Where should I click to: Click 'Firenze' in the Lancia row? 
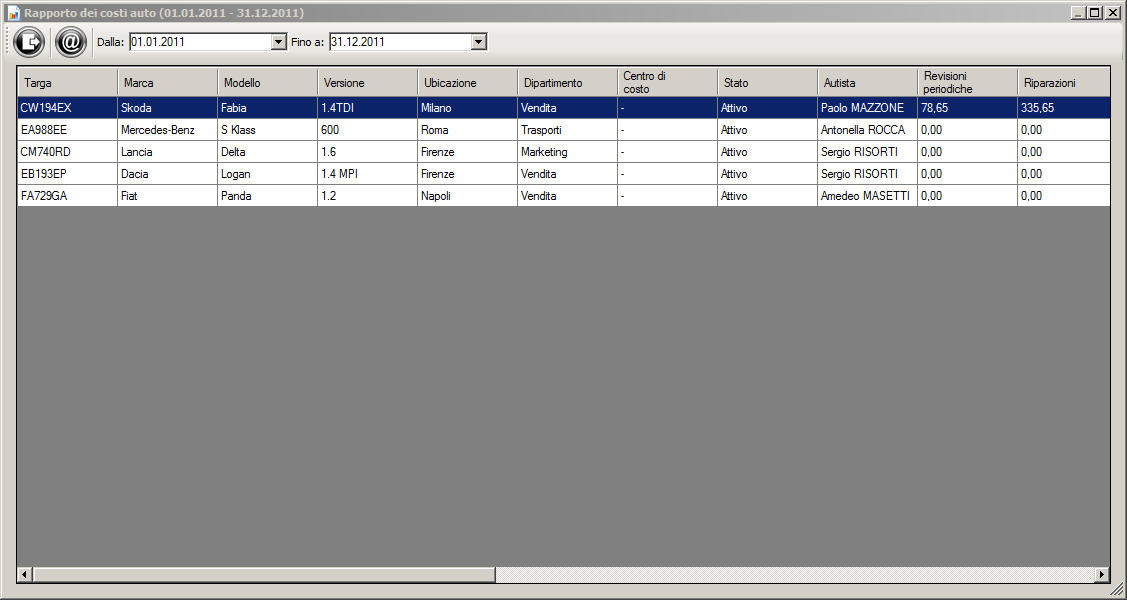467,152
